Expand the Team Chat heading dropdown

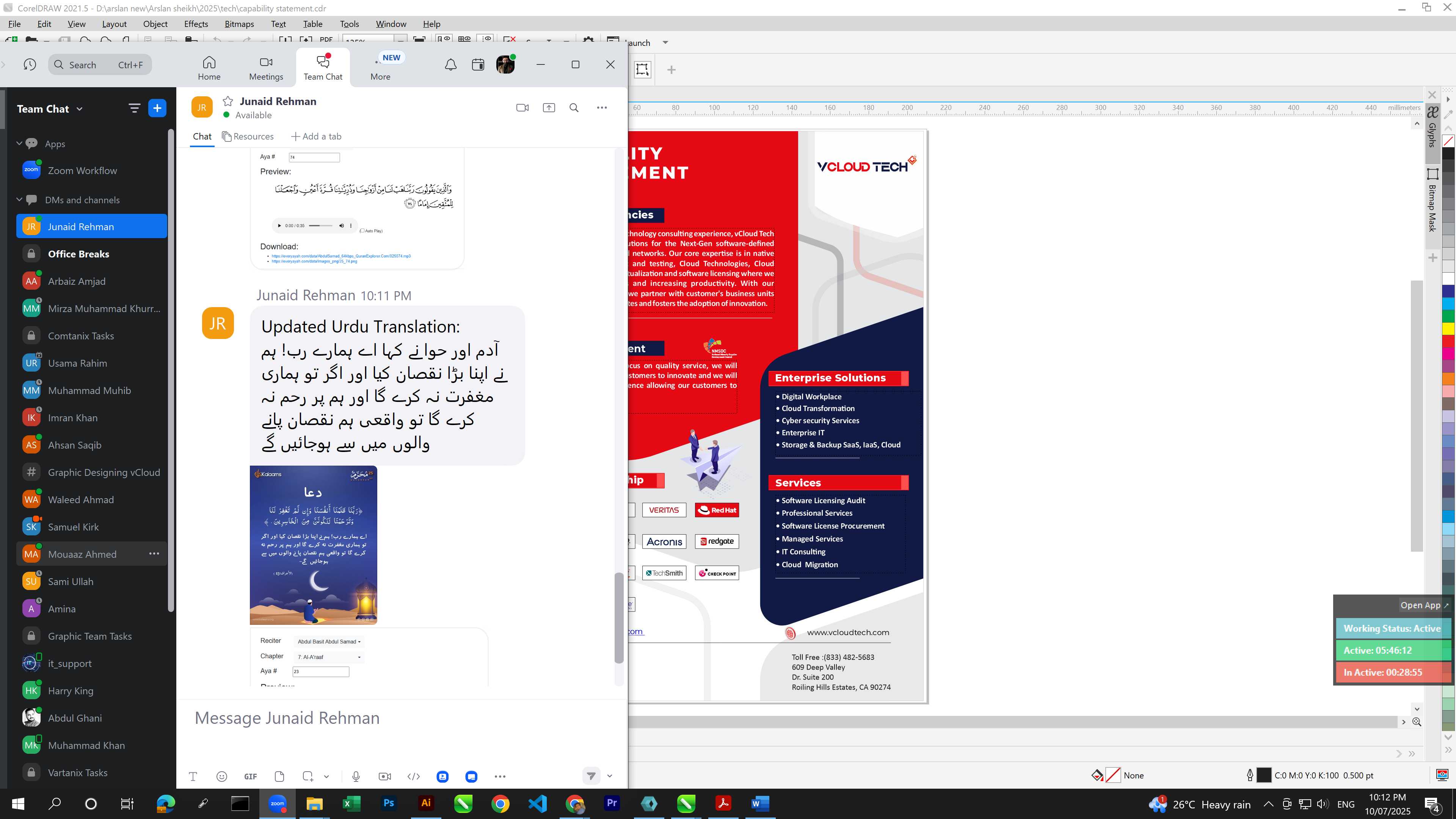point(79,109)
